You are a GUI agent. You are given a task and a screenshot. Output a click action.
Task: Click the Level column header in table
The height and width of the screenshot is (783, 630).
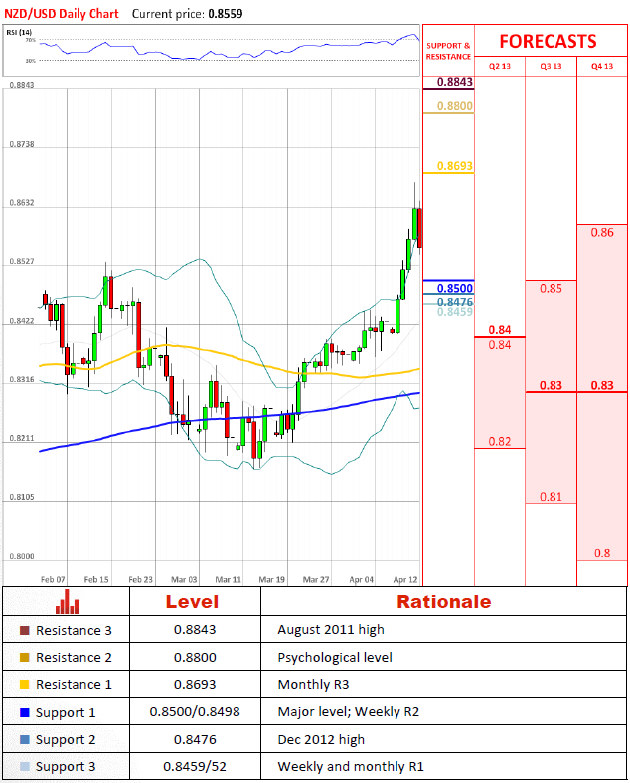(192, 601)
